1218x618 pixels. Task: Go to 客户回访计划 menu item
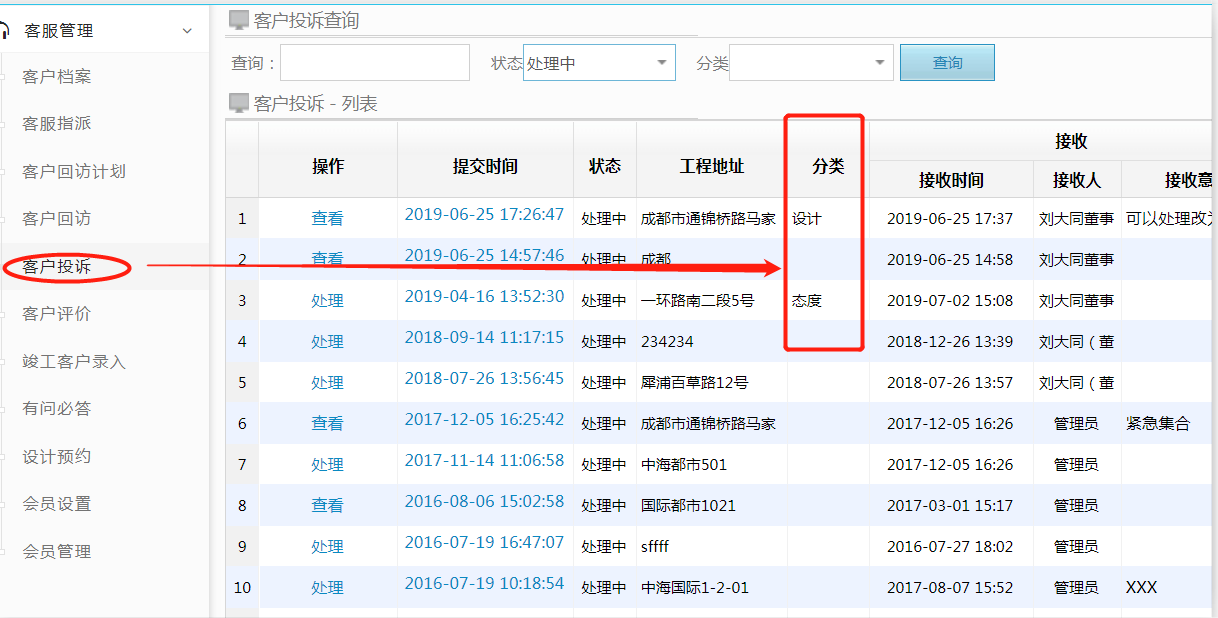pos(74,172)
